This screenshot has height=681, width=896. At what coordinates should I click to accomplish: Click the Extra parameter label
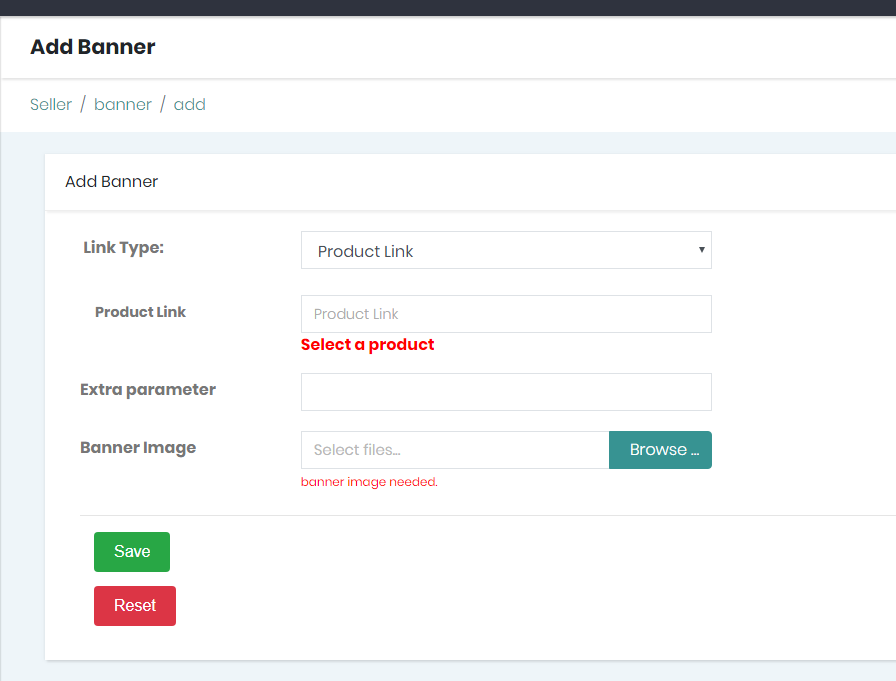point(148,390)
